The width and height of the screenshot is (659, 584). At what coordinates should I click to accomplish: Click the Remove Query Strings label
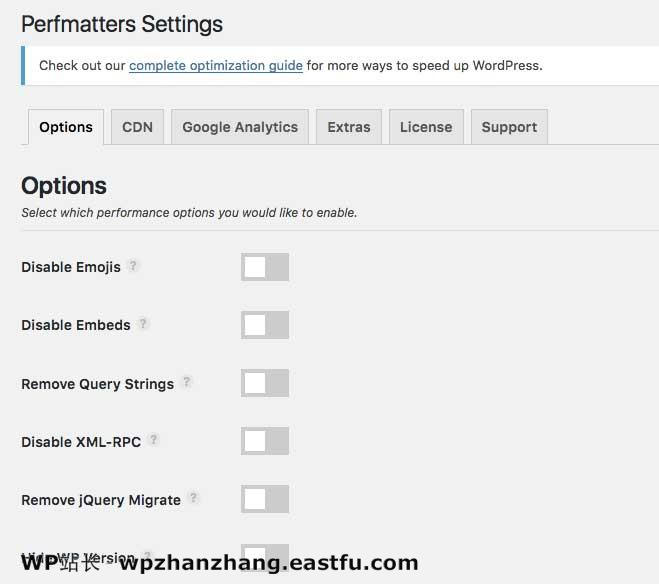click(98, 384)
